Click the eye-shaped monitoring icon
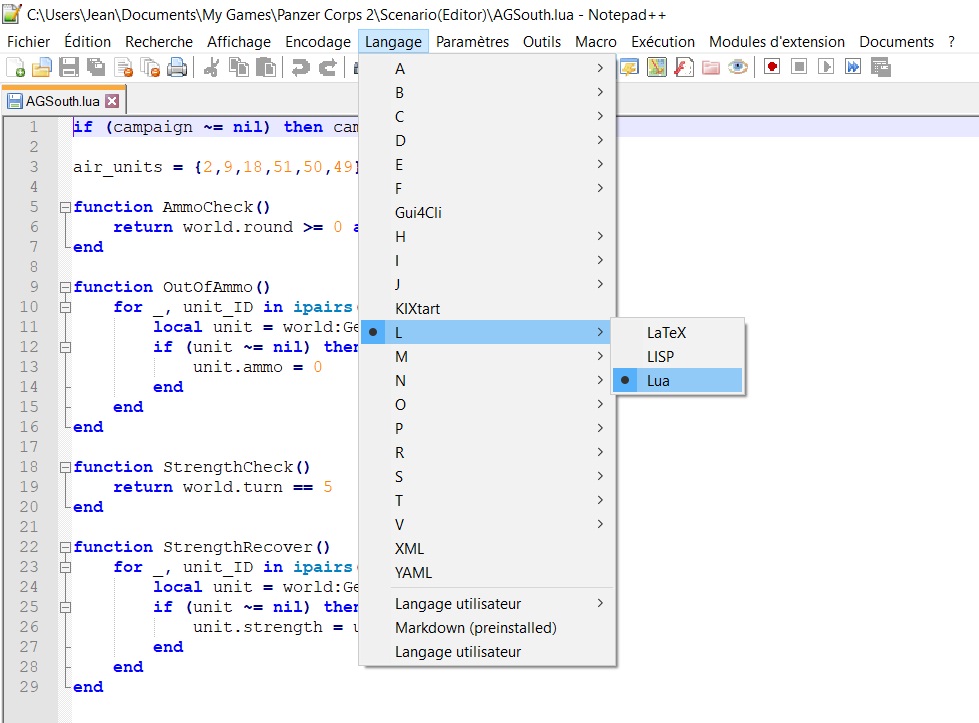979x723 pixels. coord(738,68)
